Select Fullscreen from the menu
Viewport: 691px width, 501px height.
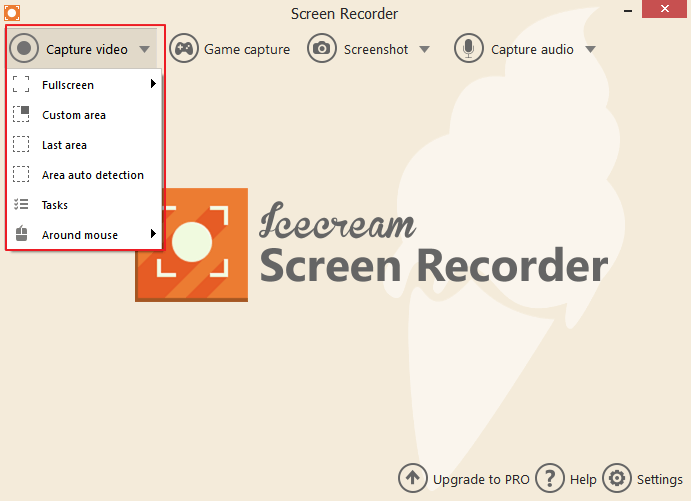tap(85, 85)
